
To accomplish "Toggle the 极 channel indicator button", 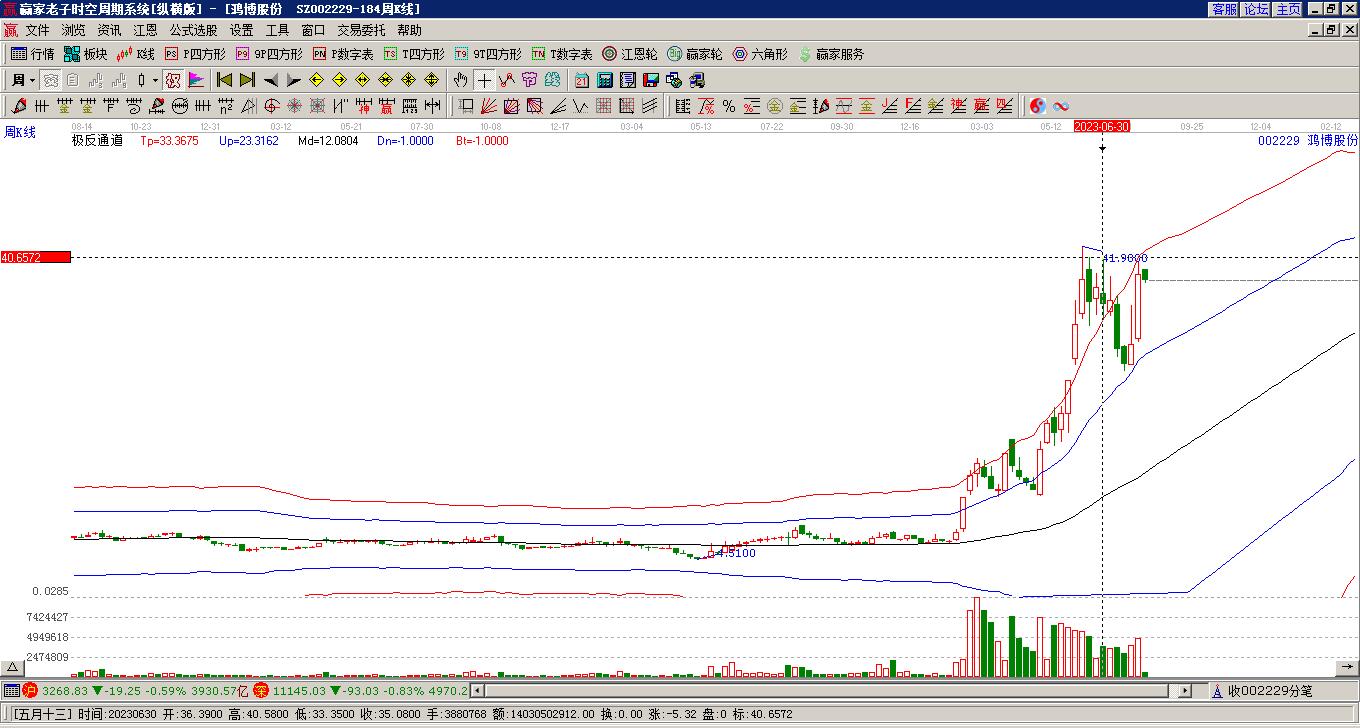I will pos(173,80).
